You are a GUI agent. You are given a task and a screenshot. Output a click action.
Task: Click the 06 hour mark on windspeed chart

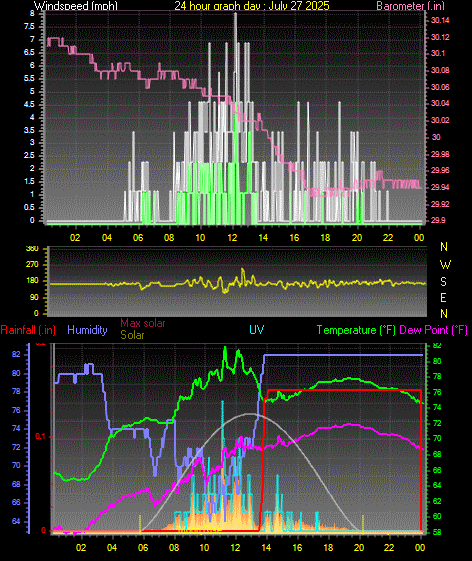click(x=138, y=238)
